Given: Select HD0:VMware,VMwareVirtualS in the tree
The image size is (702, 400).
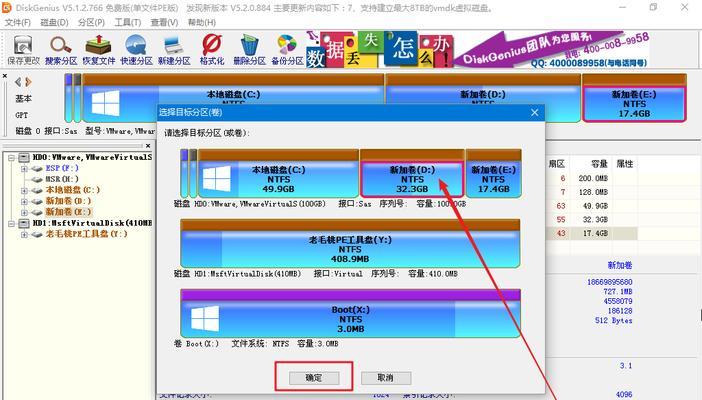Looking at the screenshot, I should click(92, 157).
